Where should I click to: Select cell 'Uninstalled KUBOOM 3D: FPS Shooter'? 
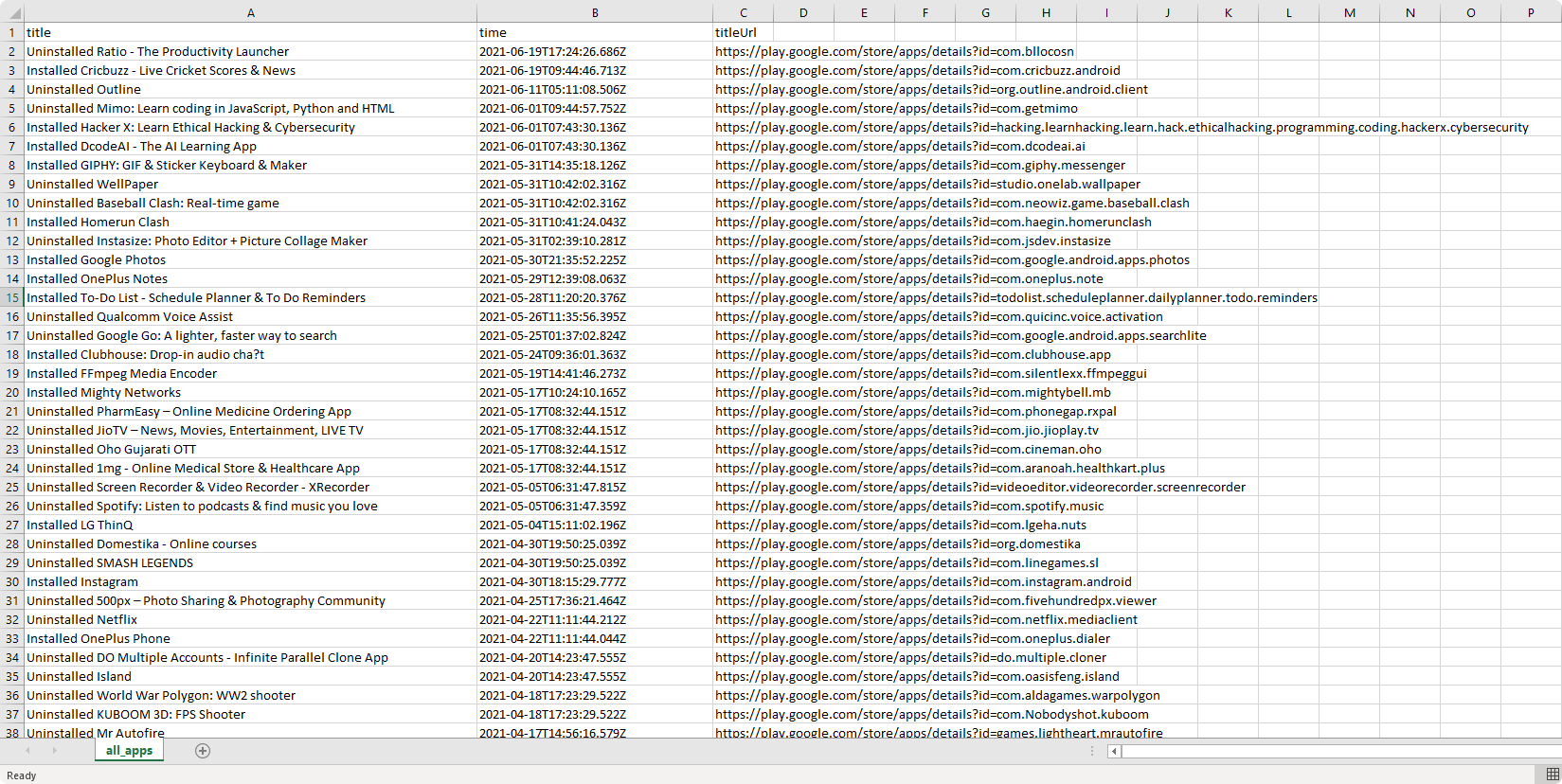[250, 714]
